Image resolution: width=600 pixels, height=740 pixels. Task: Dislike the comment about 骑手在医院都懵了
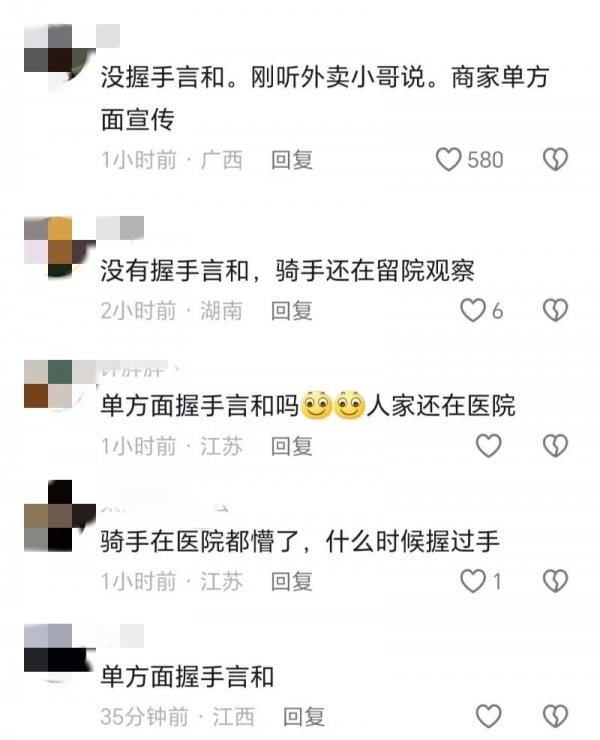point(555,581)
